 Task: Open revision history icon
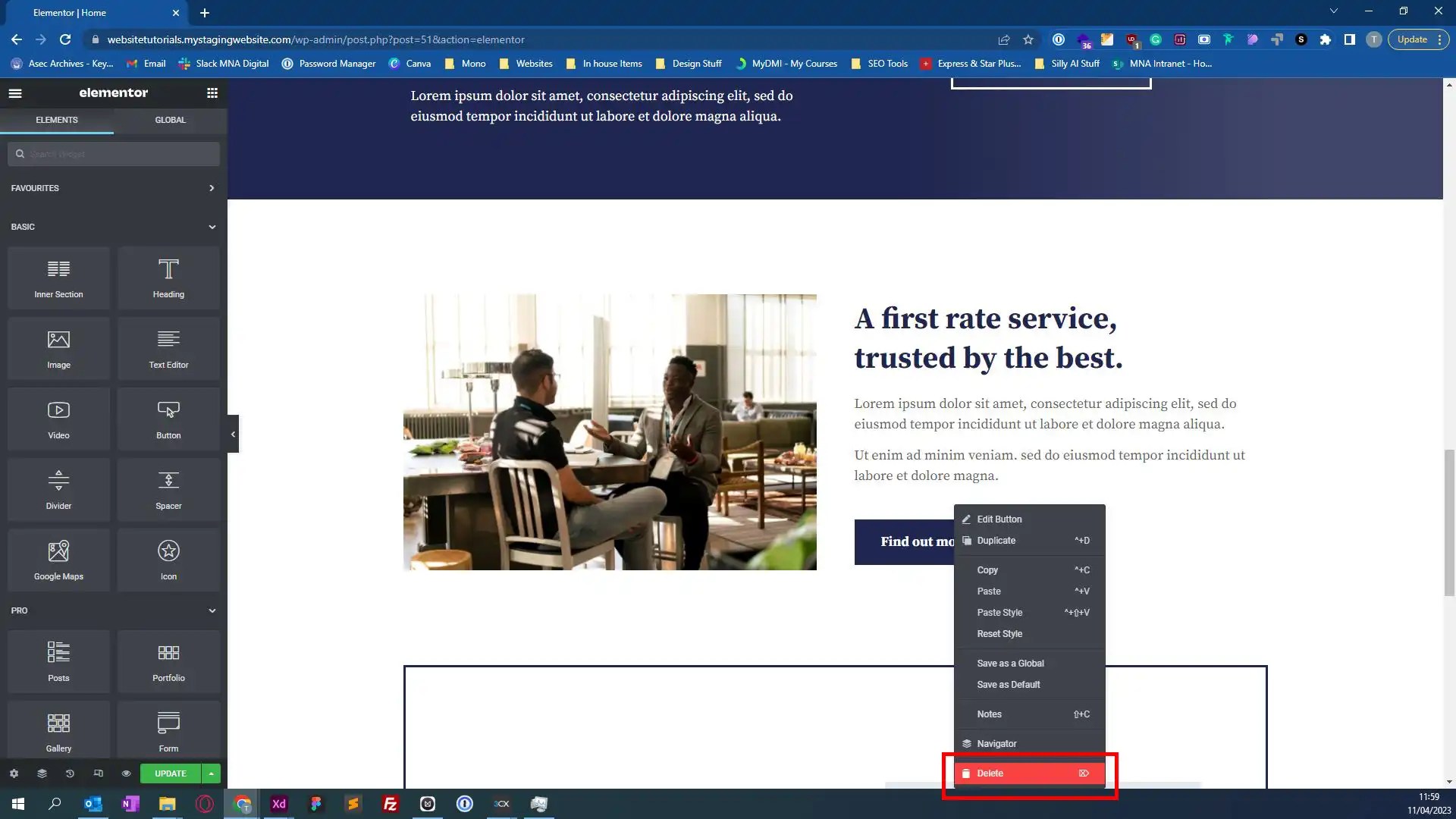tap(70, 773)
